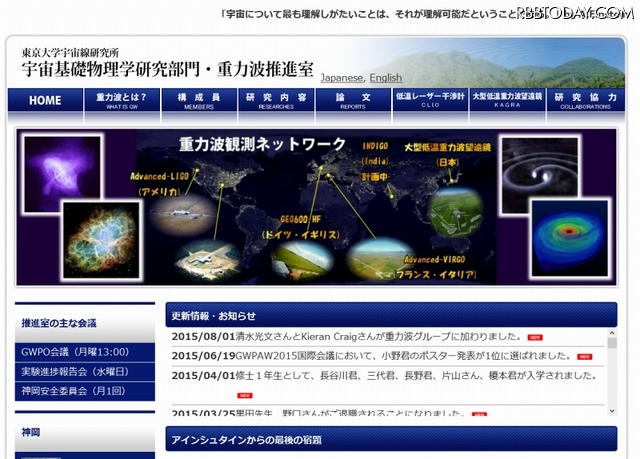Click NEW badge beside 2015/06/19 entry

(x=584, y=357)
